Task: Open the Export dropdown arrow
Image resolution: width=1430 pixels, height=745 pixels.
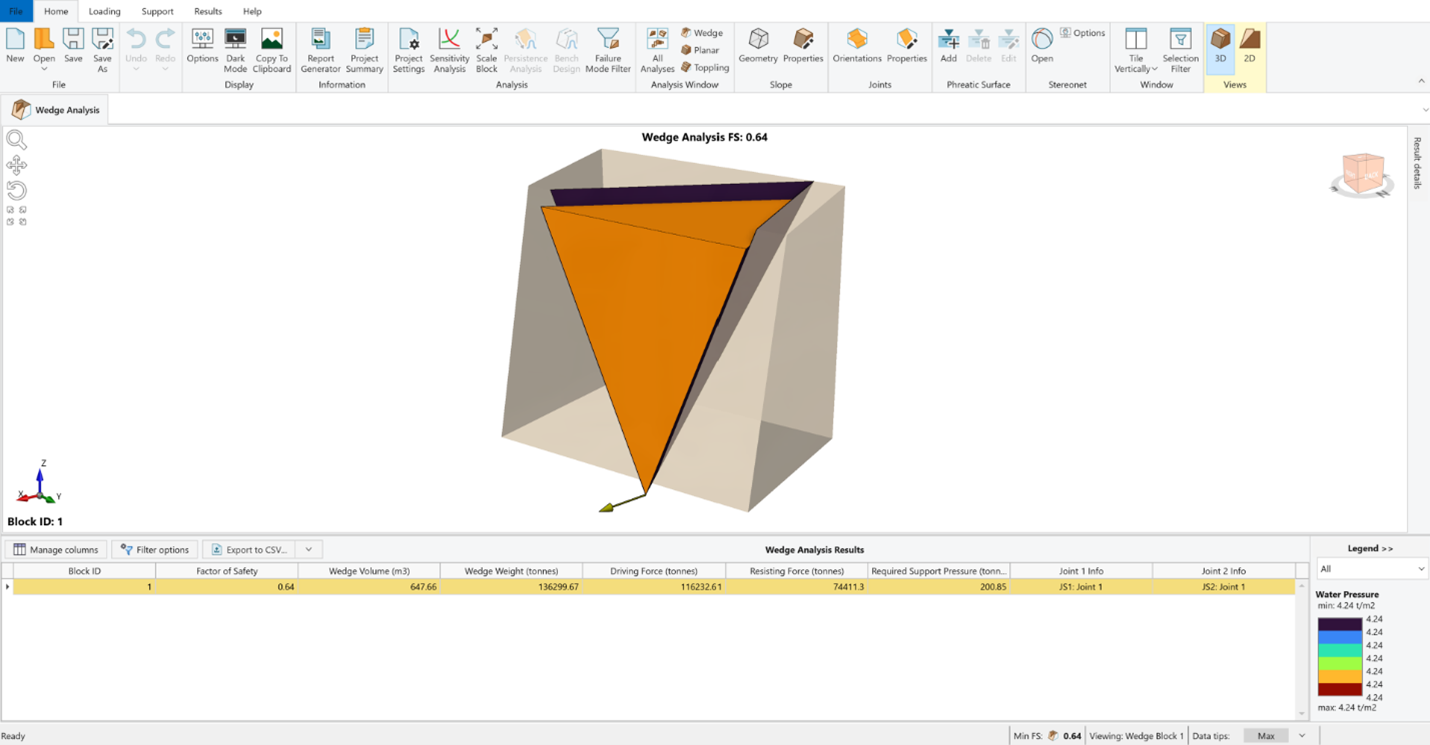Action: 309,549
